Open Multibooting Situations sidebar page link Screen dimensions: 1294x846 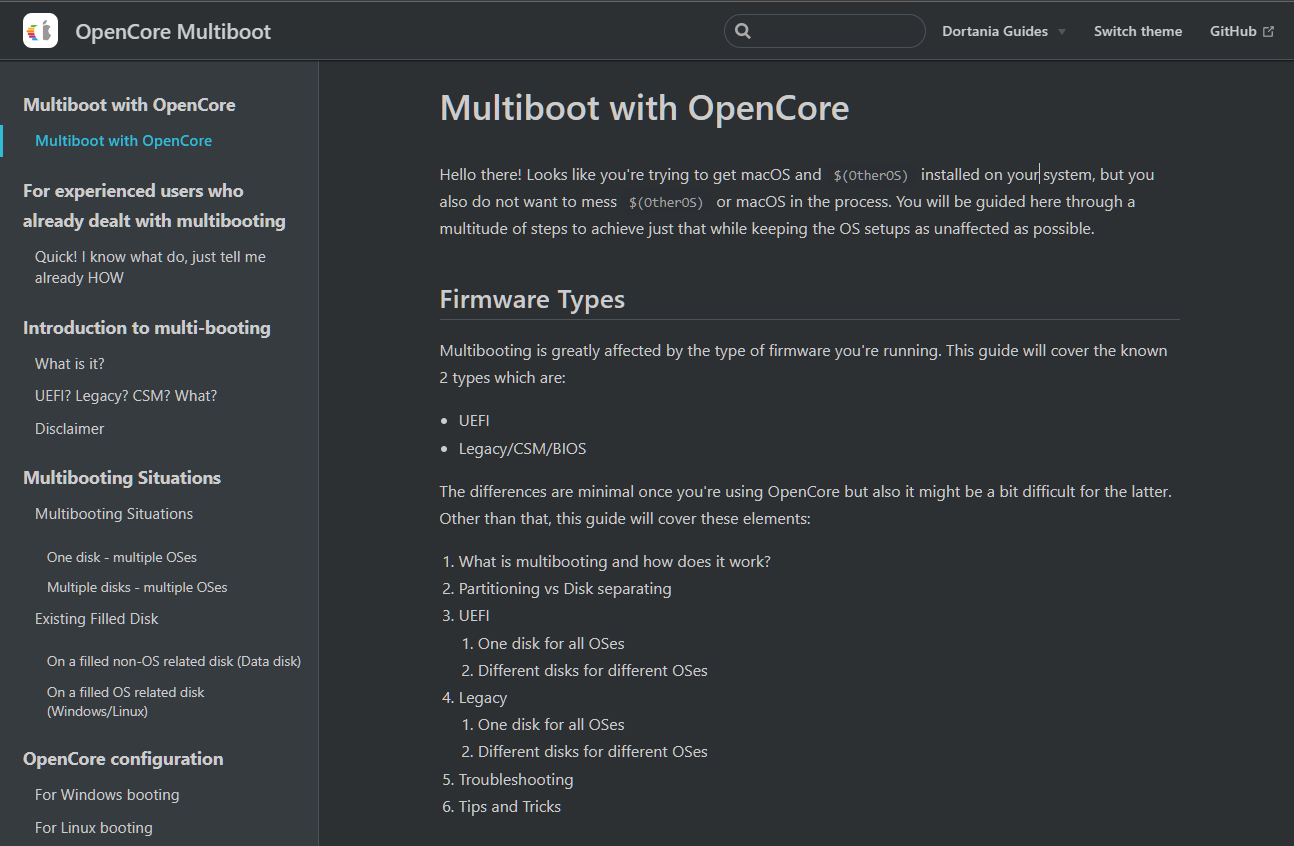tap(114, 514)
